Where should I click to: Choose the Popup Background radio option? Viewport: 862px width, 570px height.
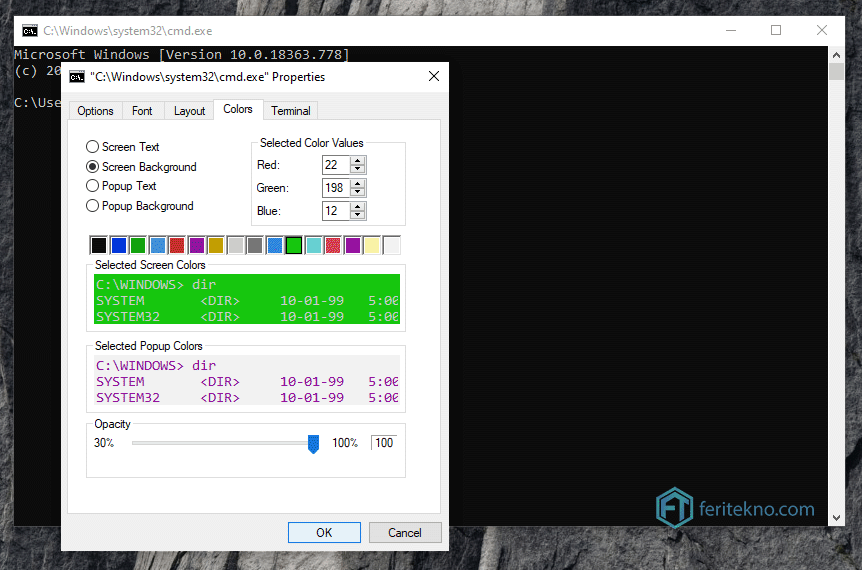click(92, 206)
